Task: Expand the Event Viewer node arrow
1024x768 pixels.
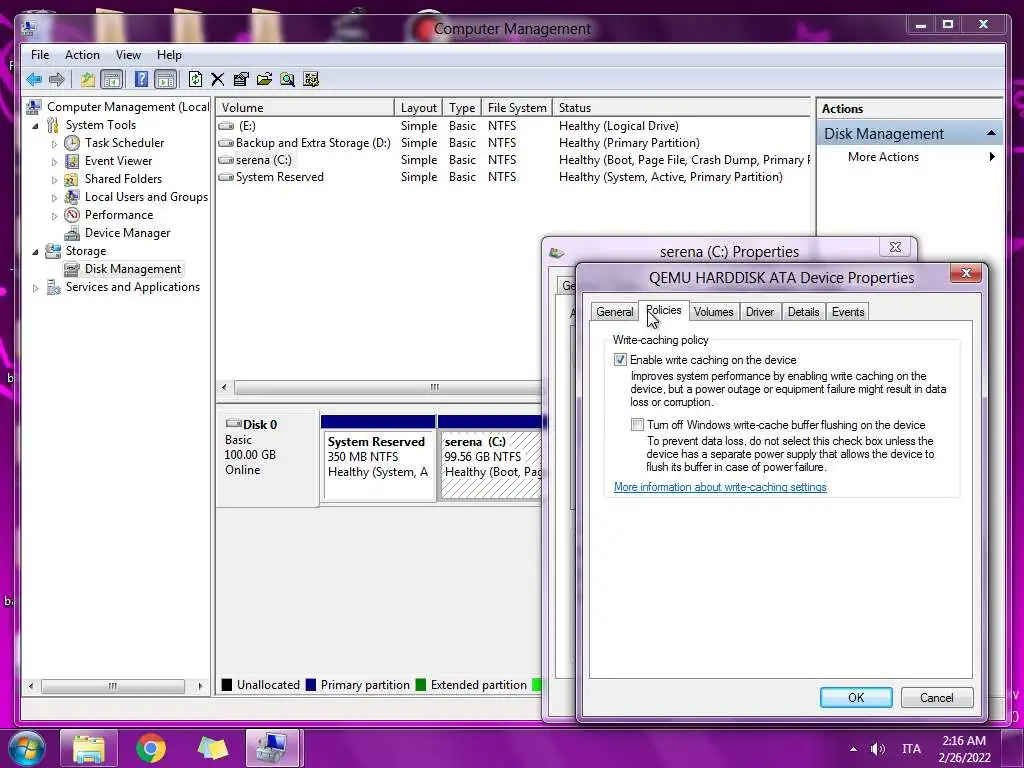Action: 54,161
